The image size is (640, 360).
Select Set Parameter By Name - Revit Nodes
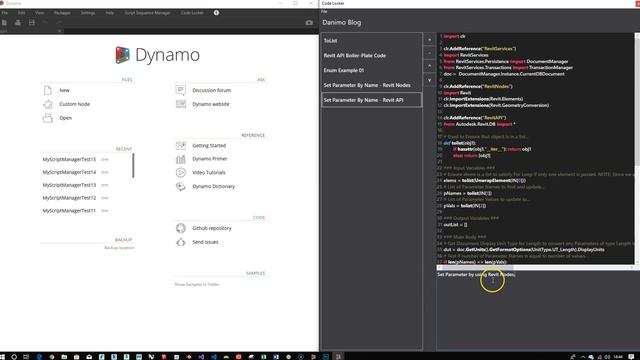point(371,85)
